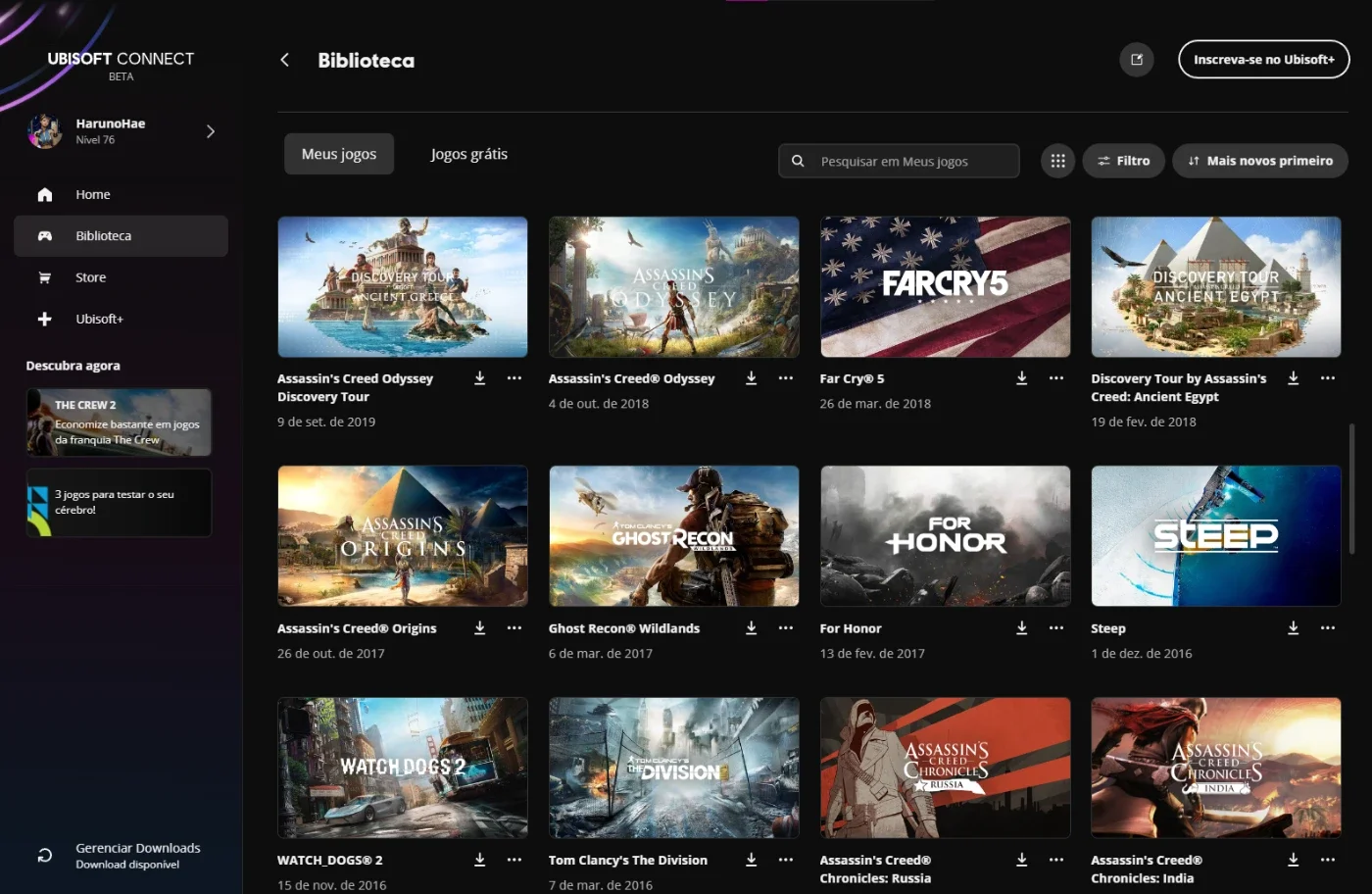Click the UBISOFT CONNECT logo
1372x894 pixels.
coord(121,59)
